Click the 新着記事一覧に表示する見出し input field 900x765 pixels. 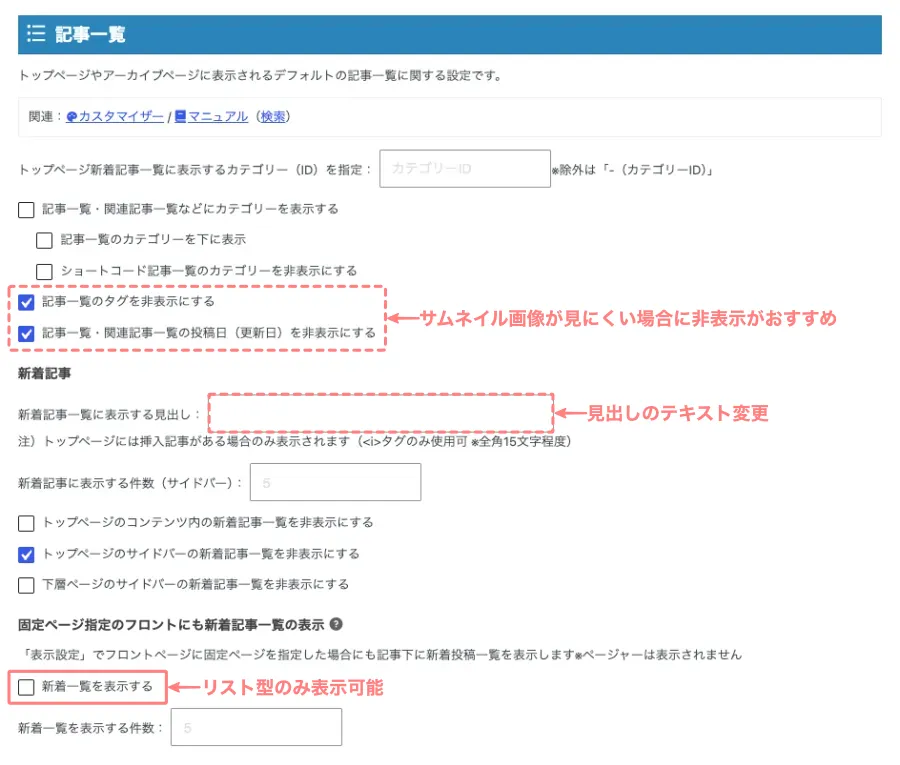coord(381,413)
